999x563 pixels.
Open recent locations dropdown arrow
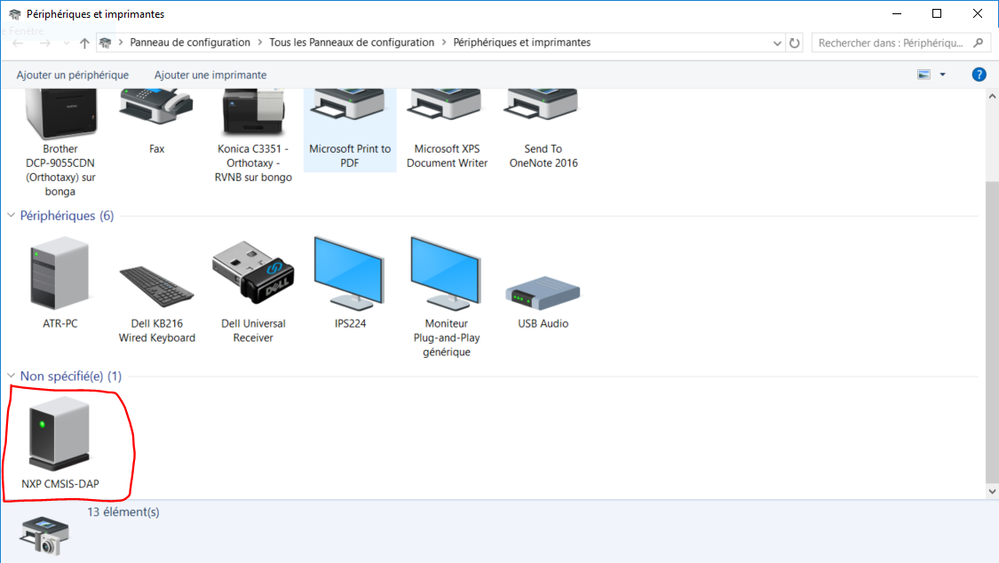click(x=67, y=43)
